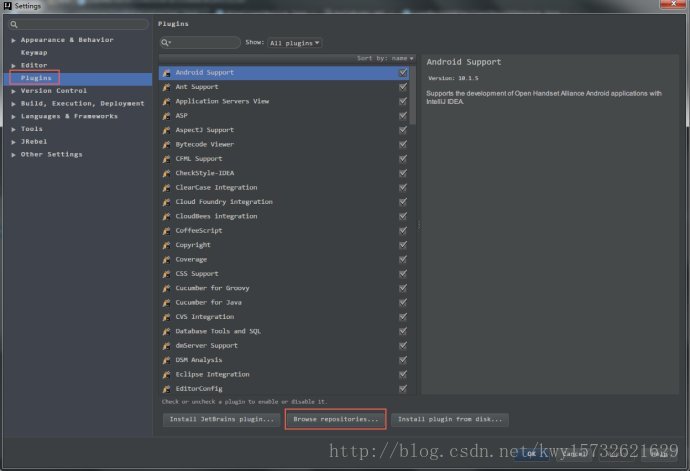
Task: Expand Languages & Frameworks node
Action: pyautogui.click(x=14, y=117)
